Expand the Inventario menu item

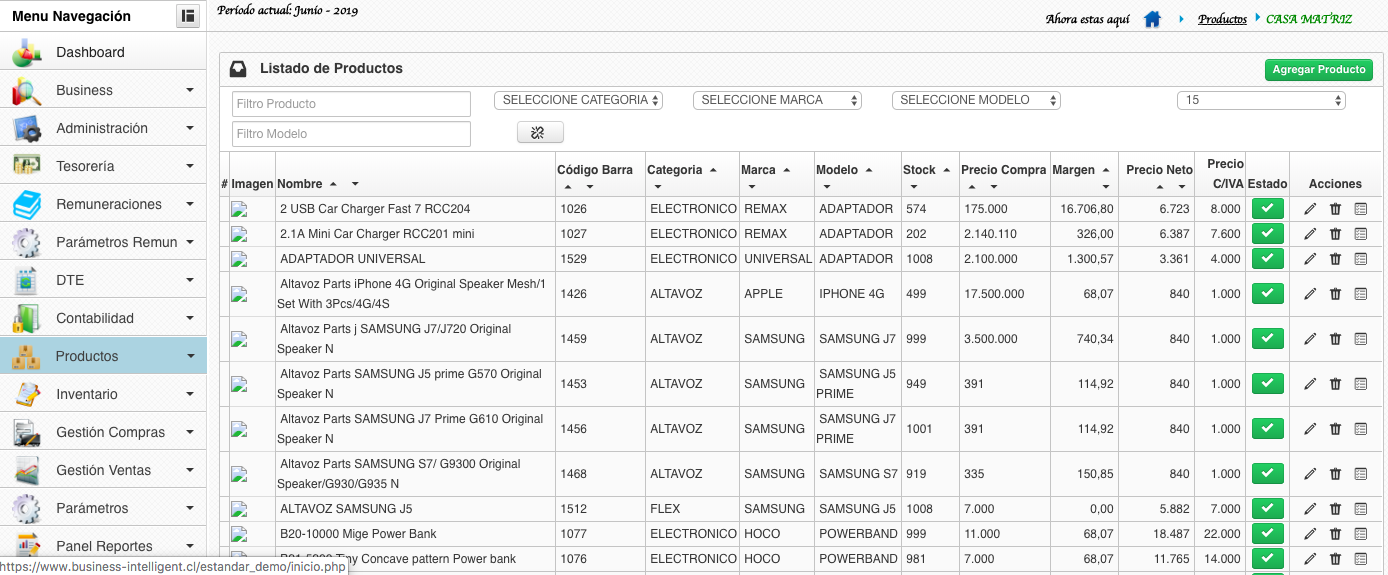103,394
